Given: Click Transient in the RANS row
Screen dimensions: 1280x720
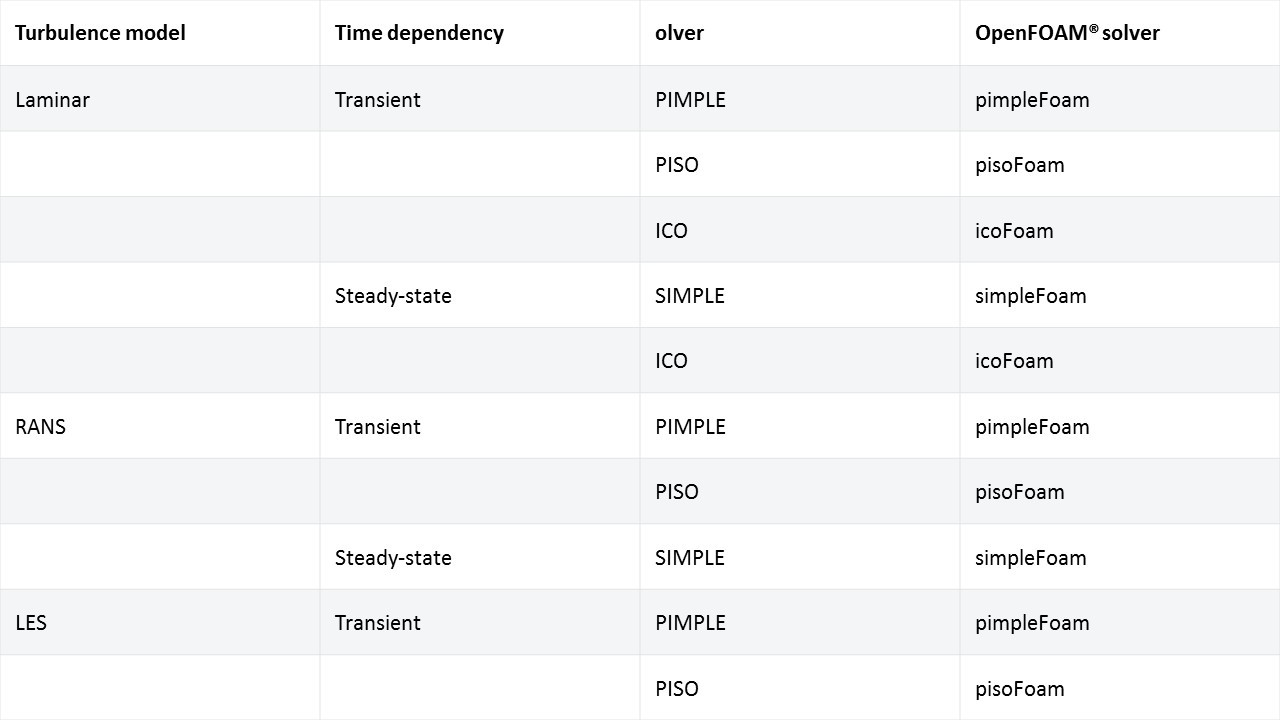Looking at the screenshot, I should coord(377,427).
